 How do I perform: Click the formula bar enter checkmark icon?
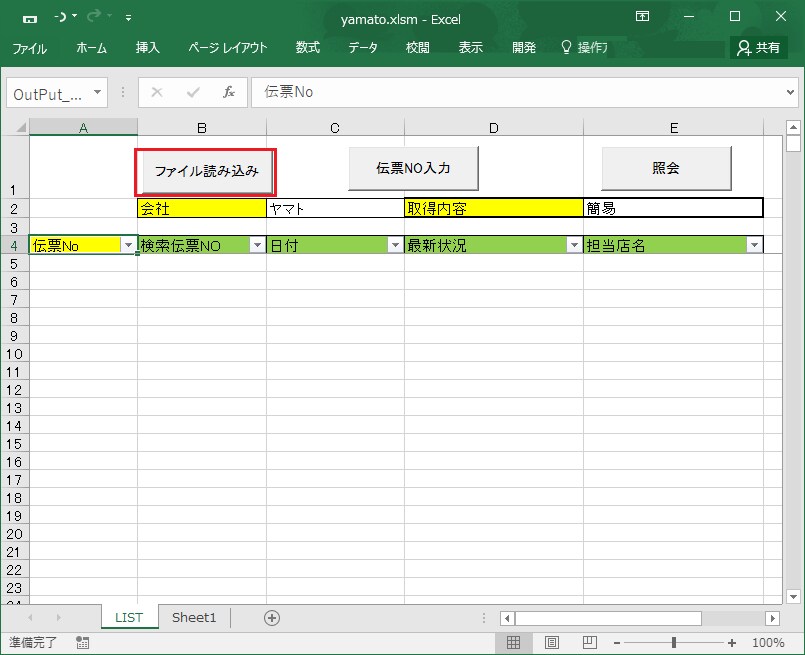pos(193,92)
